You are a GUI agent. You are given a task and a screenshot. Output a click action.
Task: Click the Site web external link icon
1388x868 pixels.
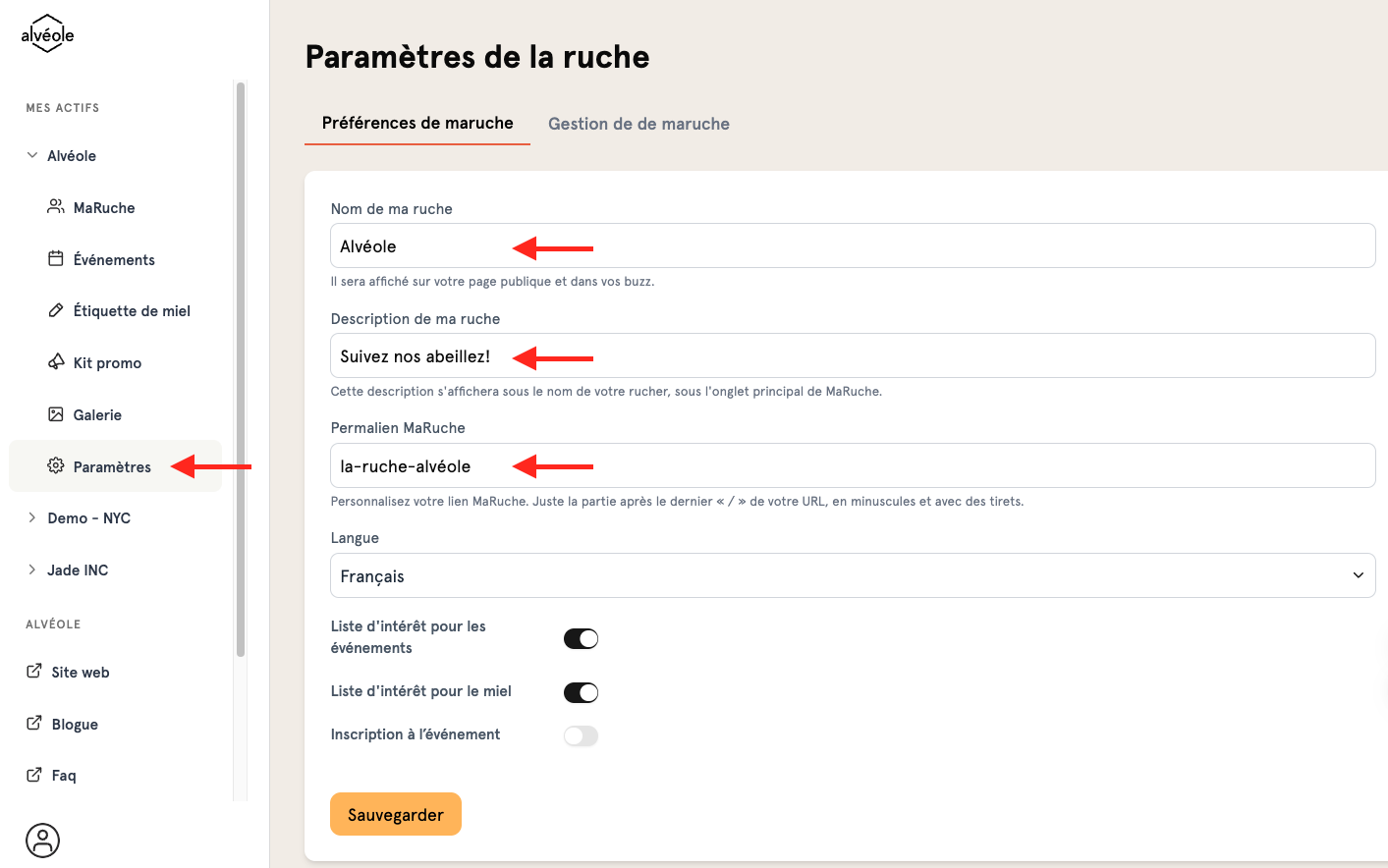[34, 672]
